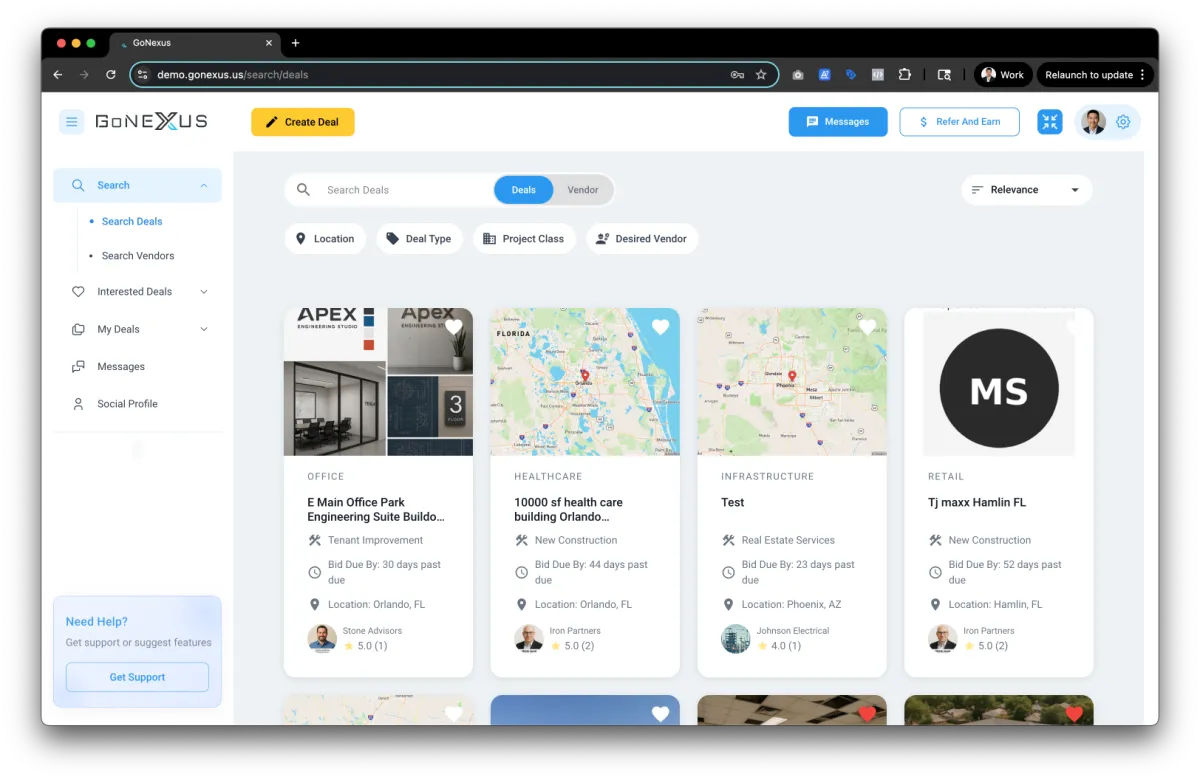This screenshot has height=780, width=1200.
Task: Select the Deals search toggle
Action: point(524,190)
